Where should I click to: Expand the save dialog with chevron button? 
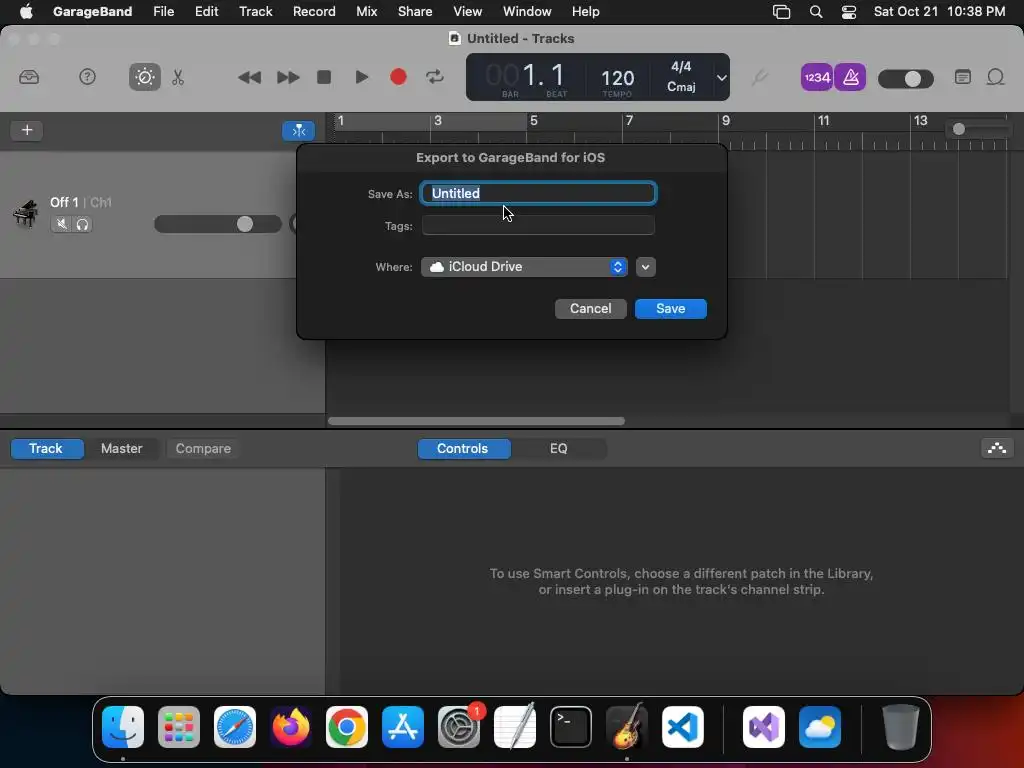645,266
